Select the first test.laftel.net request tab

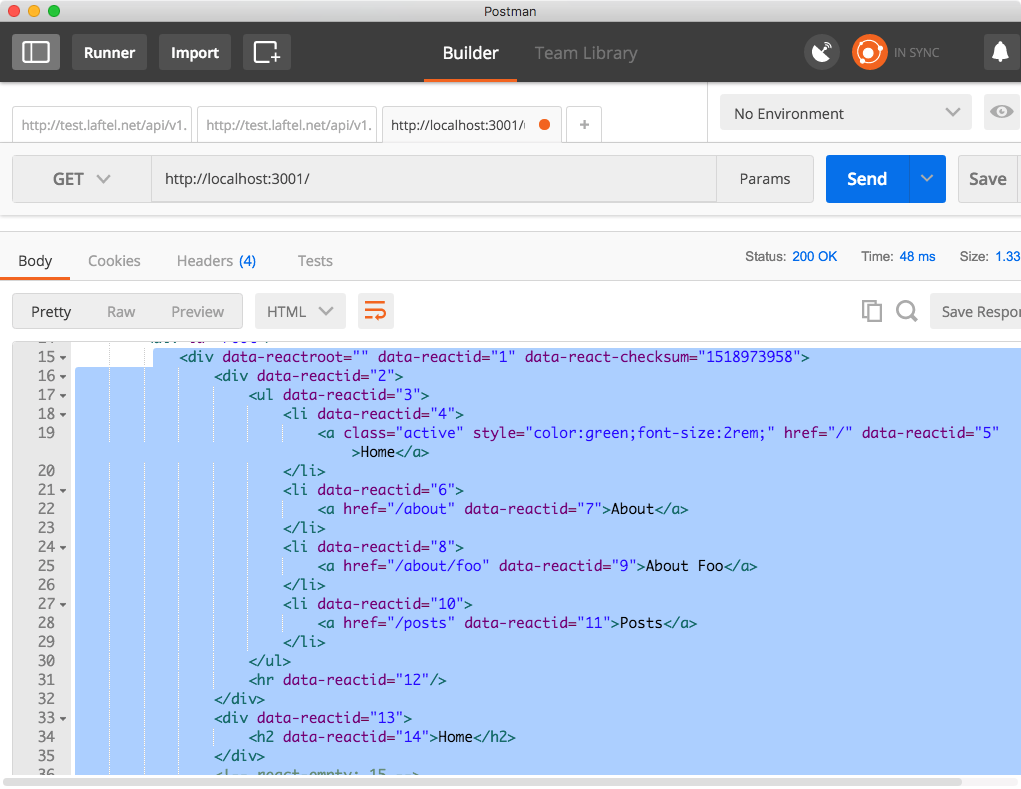click(102, 124)
